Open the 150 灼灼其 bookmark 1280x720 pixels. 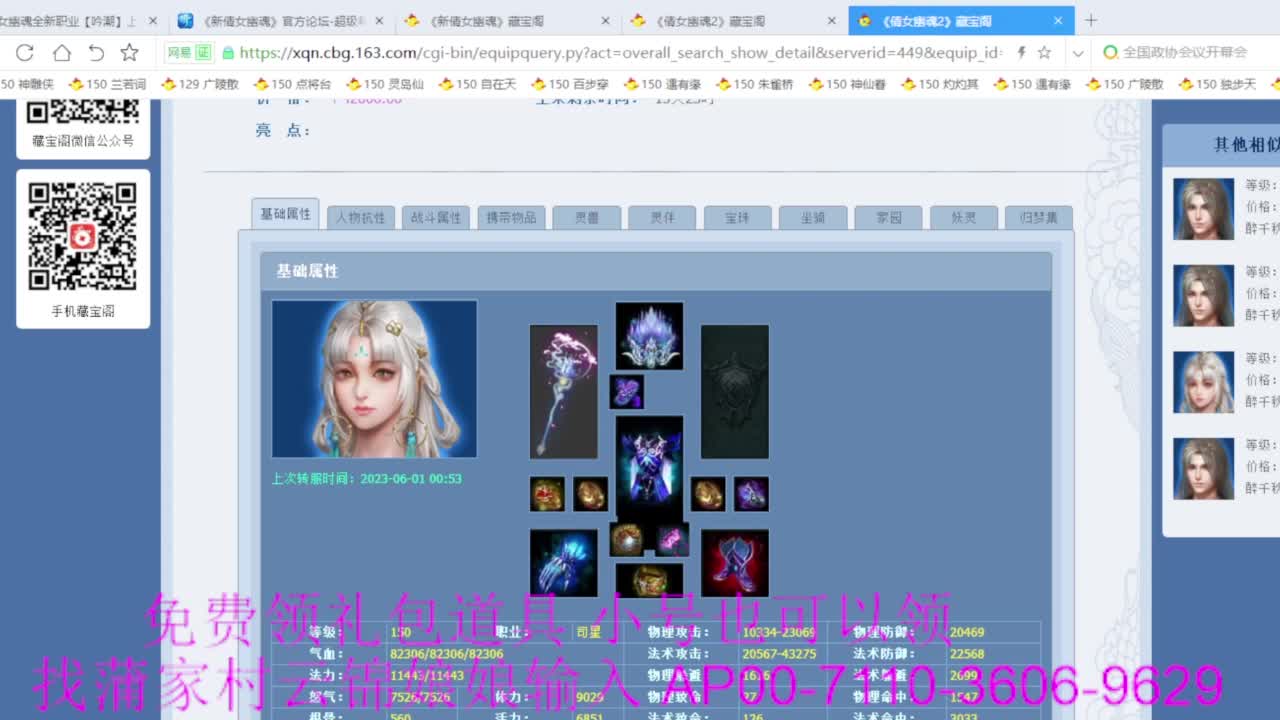point(940,85)
